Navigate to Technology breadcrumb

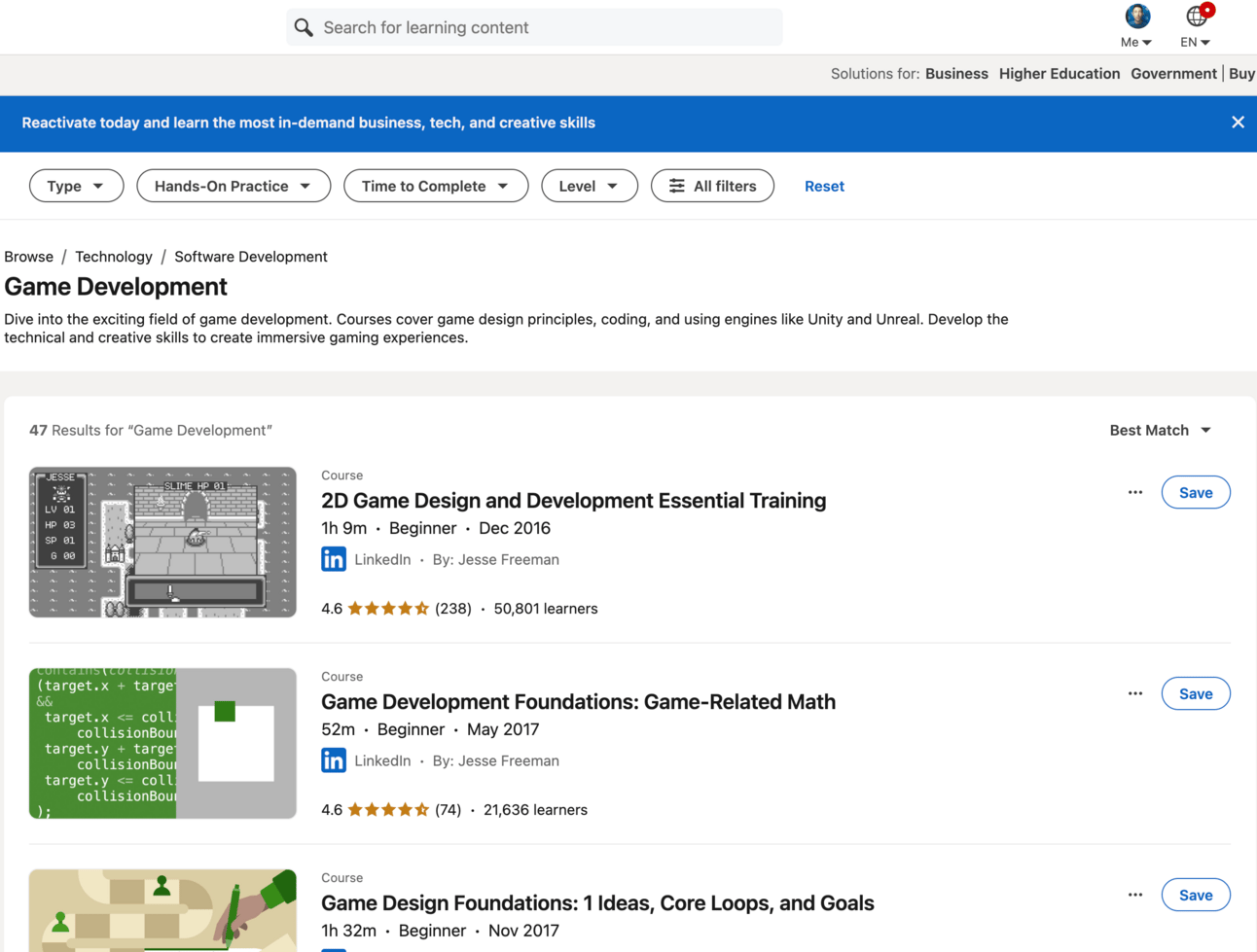click(x=114, y=257)
